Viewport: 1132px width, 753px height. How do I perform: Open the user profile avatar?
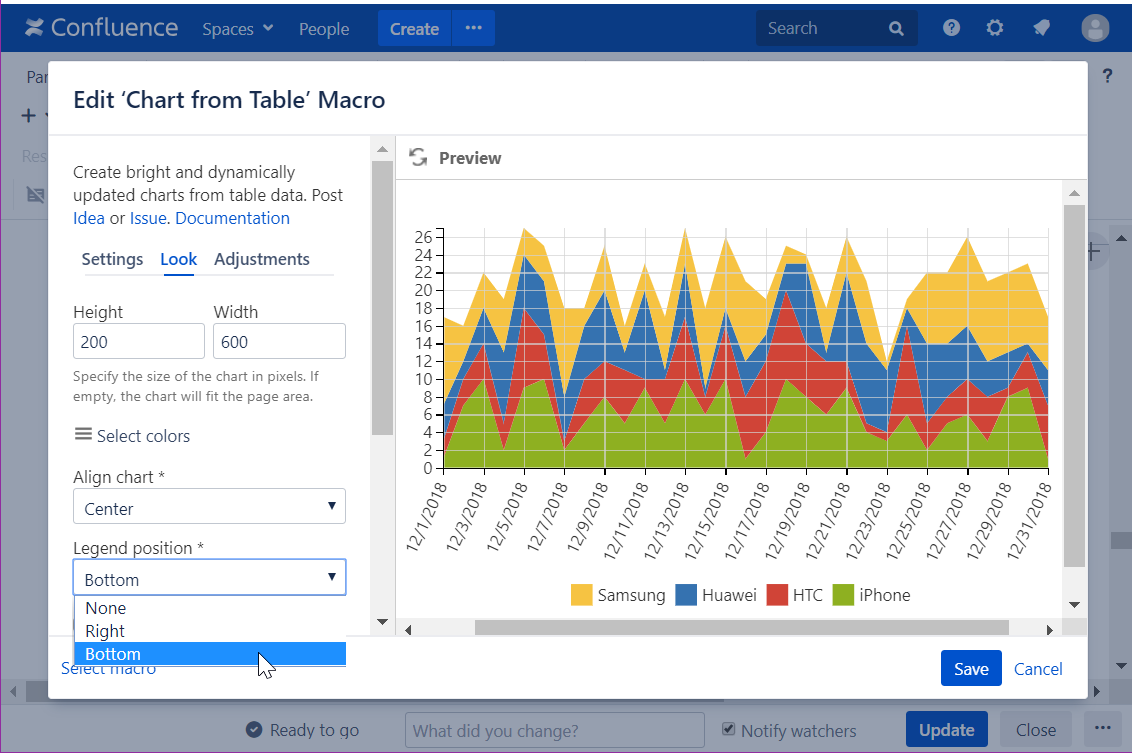[x=1096, y=29]
